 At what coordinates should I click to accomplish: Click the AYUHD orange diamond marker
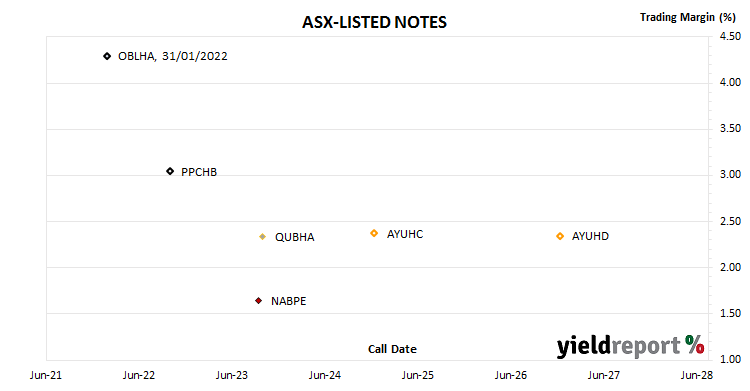pos(560,236)
